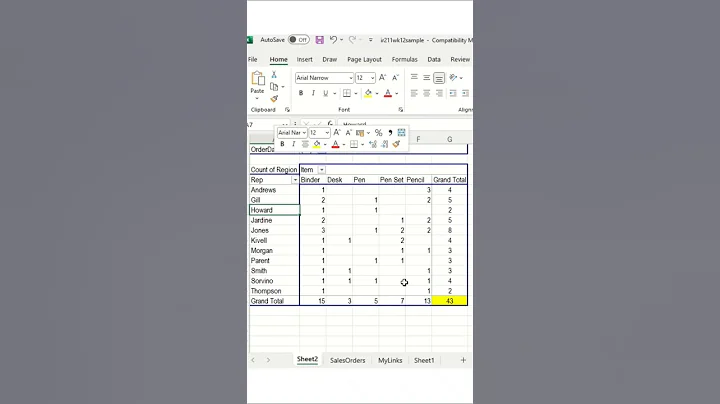Expand the Paste options arrow below Paste
720x404 pixels.
pyautogui.click(x=257, y=98)
